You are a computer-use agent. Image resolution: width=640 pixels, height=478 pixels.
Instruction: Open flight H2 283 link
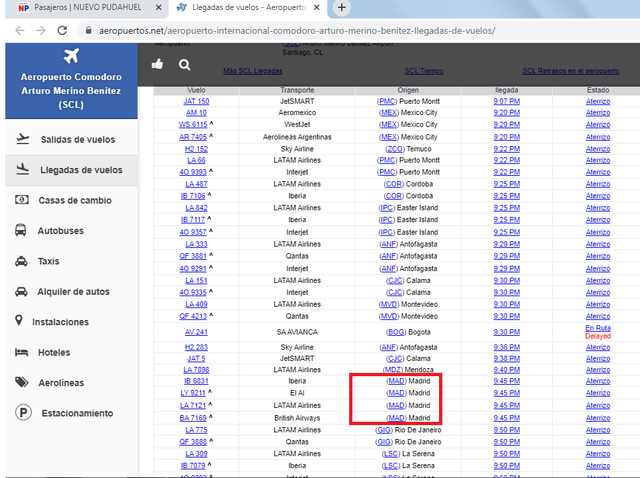196,347
